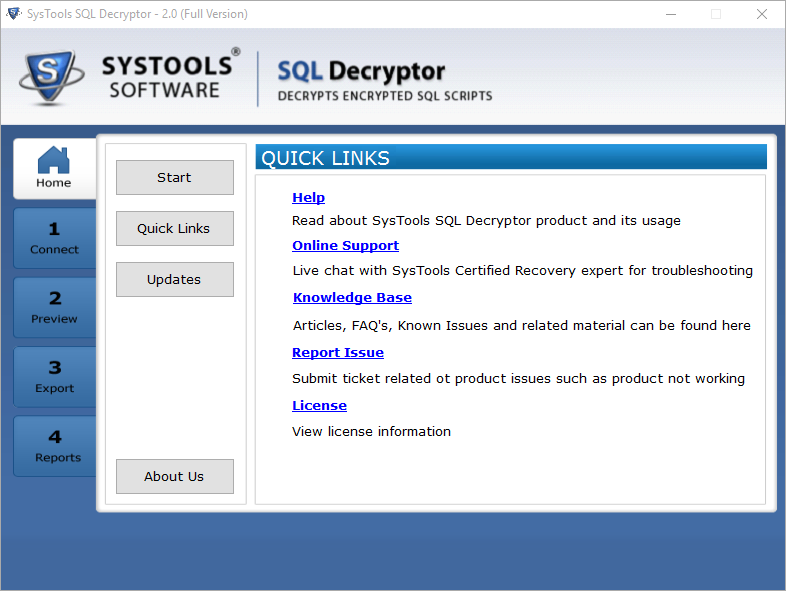Click the Home house icon

pyautogui.click(x=53, y=160)
